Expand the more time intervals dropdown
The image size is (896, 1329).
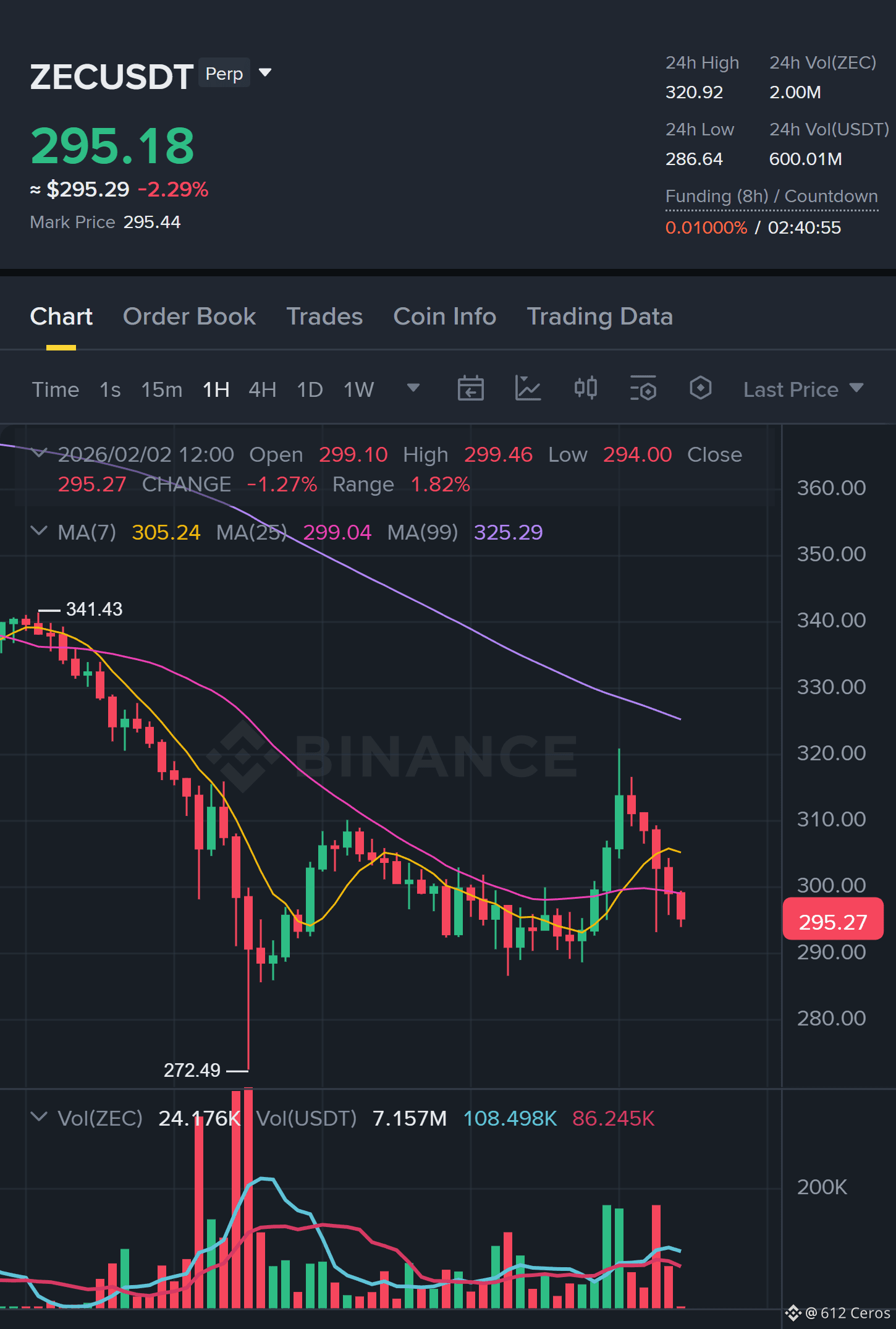[413, 388]
